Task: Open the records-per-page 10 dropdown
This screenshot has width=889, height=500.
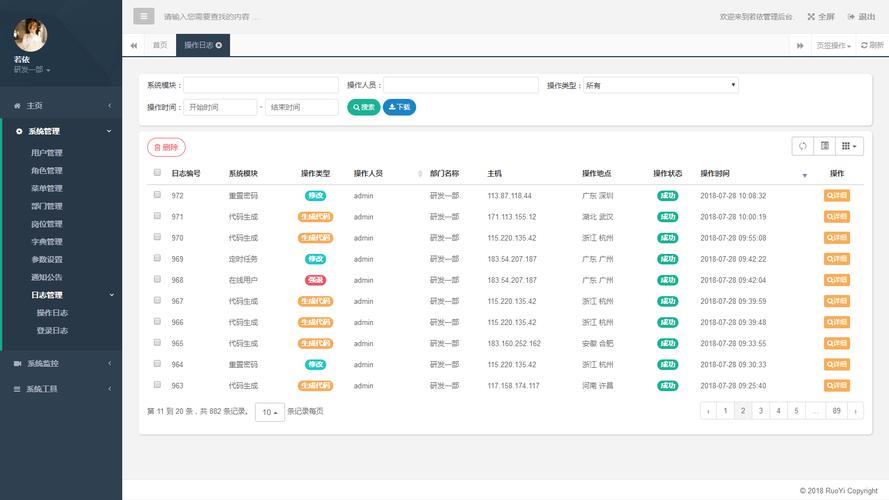Action: pyautogui.click(x=269, y=412)
